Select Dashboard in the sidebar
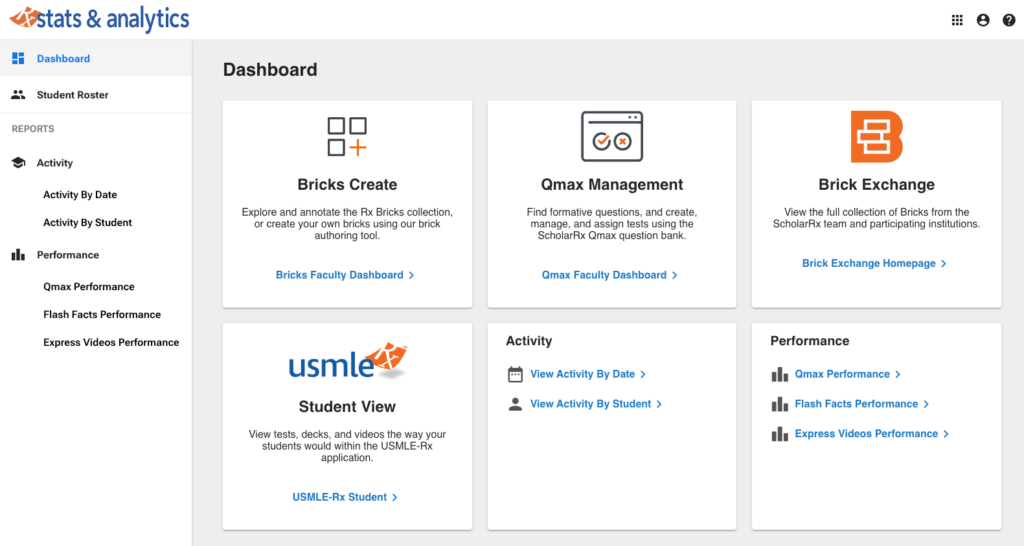The width and height of the screenshot is (1024, 546). [x=63, y=59]
